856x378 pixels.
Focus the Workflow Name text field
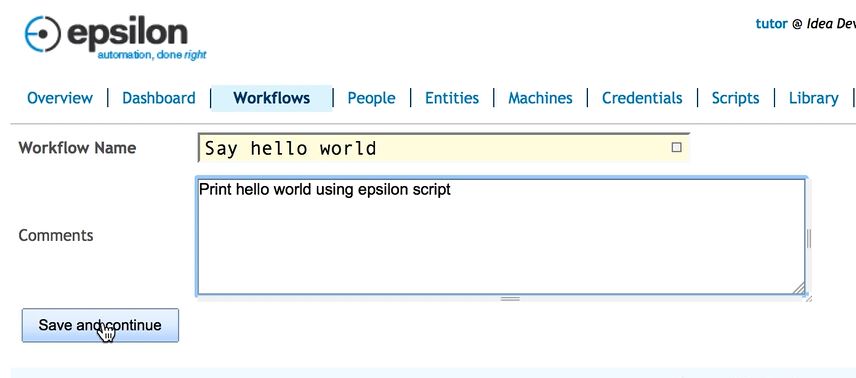tap(443, 147)
